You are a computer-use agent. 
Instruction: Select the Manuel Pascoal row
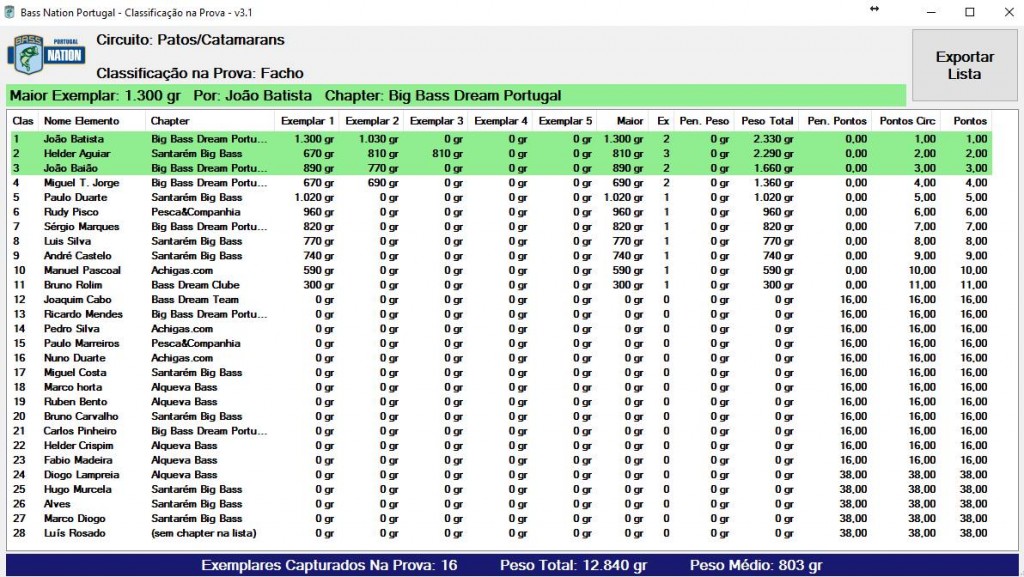click(501, 270)
